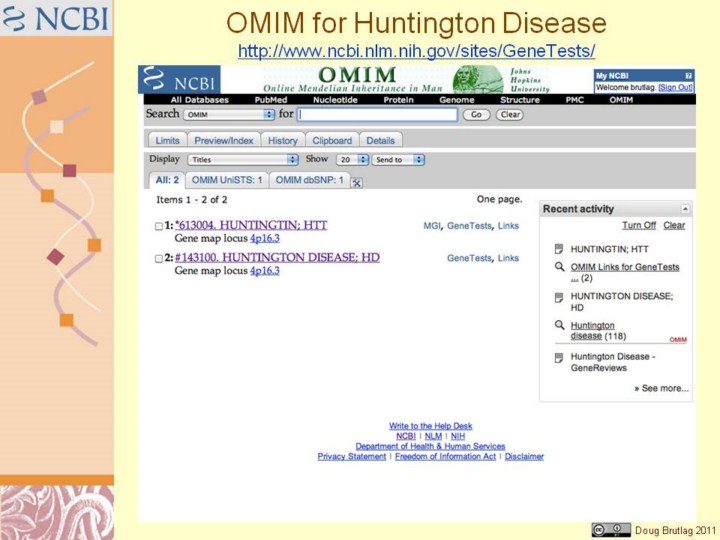Turn Off recent activity tracking
Image resolution: width=720 pixels, height=540 pixels.
(639, 226)
